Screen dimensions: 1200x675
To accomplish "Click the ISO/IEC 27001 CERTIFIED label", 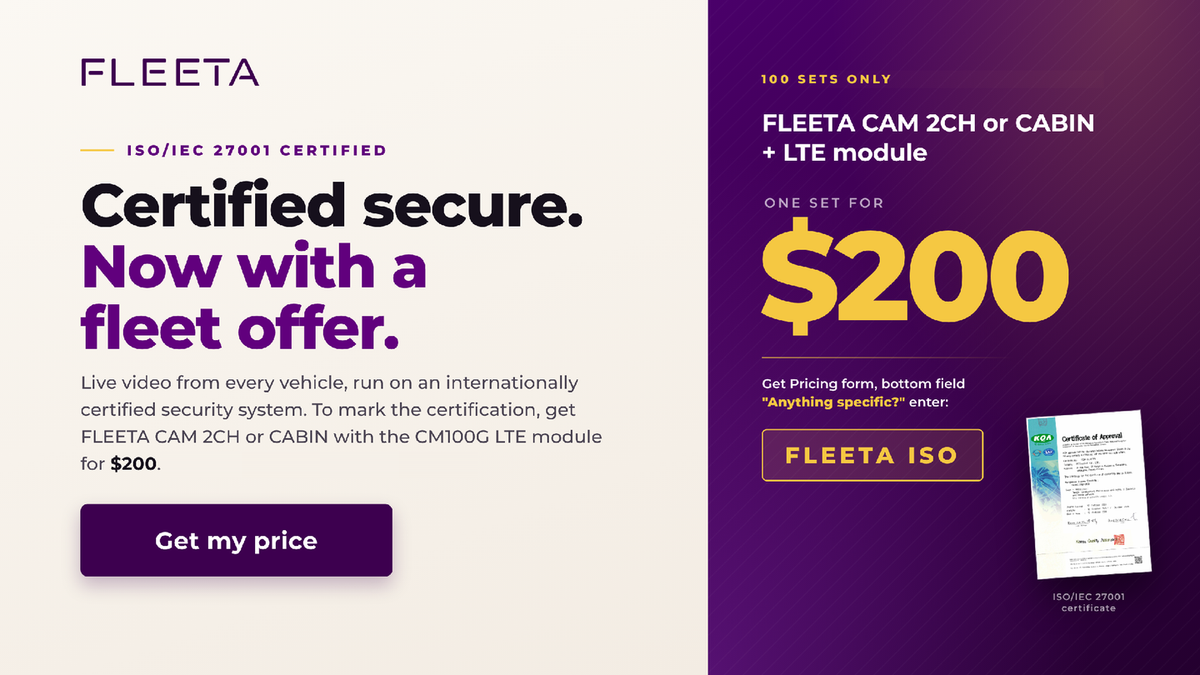I will pos(257,151).
